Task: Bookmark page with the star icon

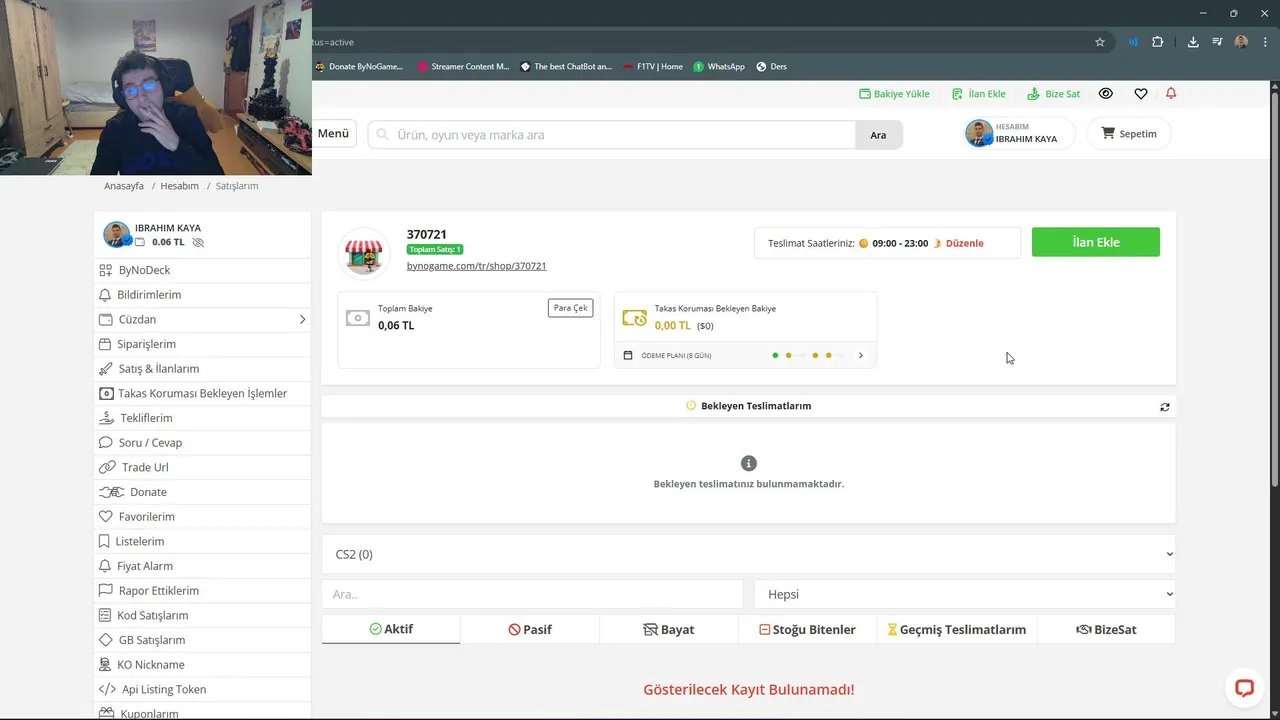Action: click(1100, 42)
